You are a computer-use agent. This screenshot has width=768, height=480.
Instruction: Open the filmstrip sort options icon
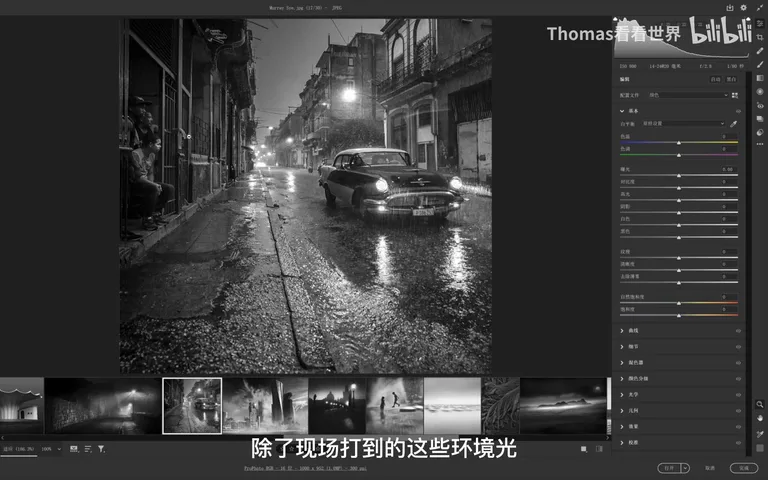pos(88,449)
